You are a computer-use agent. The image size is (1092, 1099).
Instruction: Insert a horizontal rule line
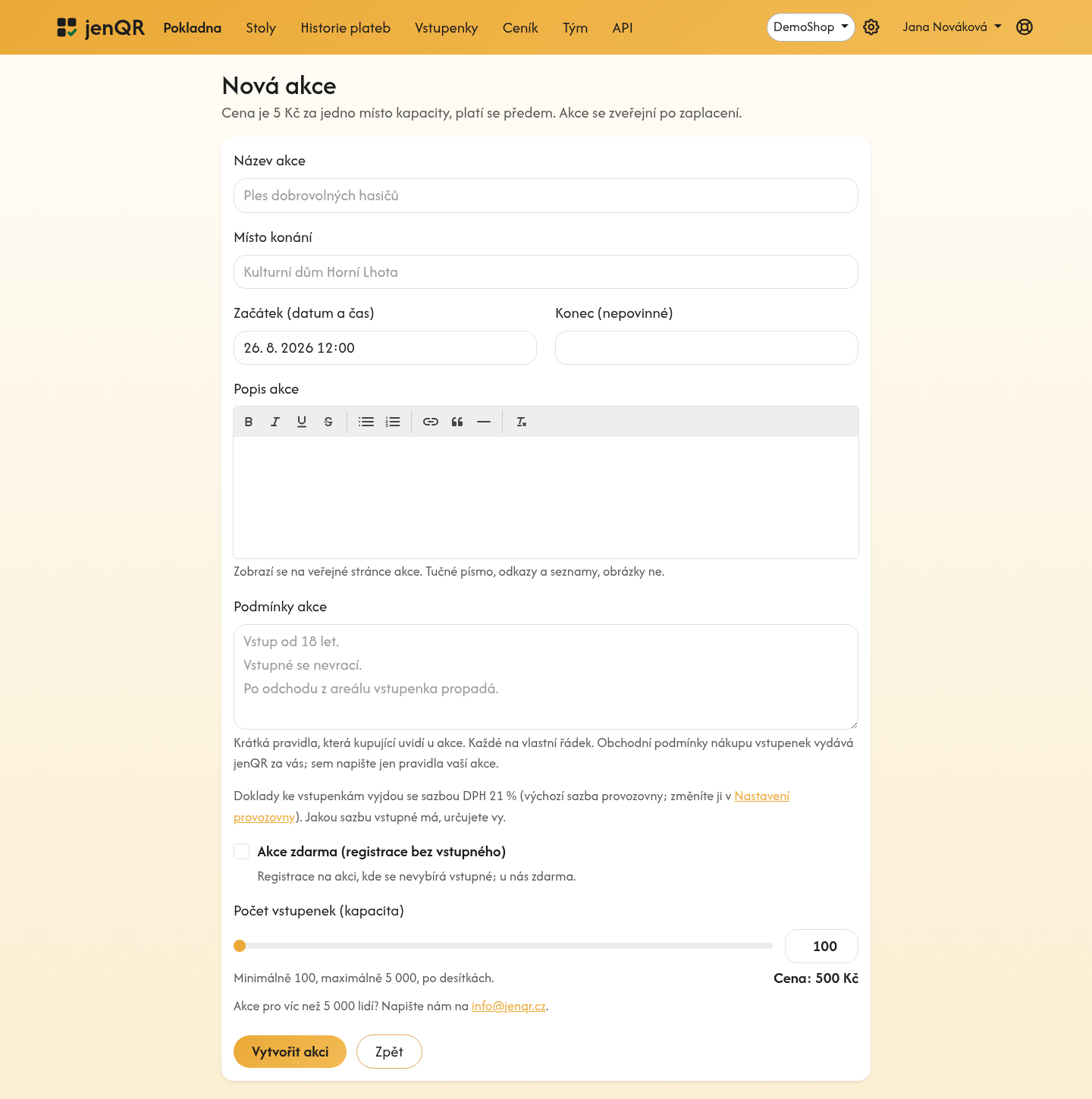point(484,422)
